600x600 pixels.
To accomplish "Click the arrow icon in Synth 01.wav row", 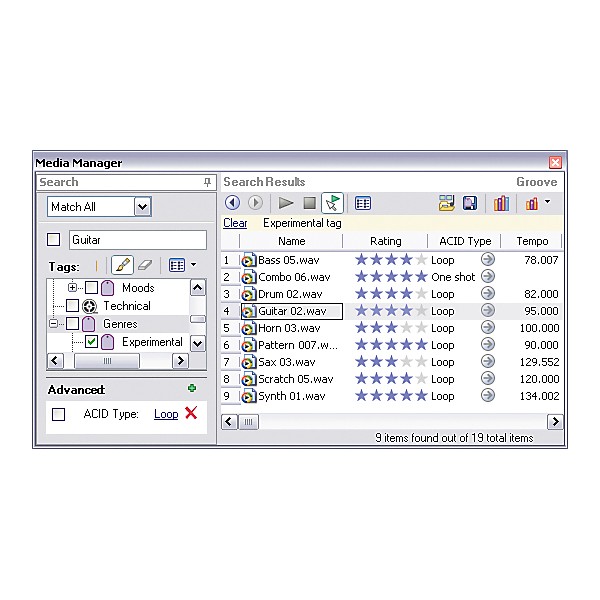I will [x=488, y=395].
